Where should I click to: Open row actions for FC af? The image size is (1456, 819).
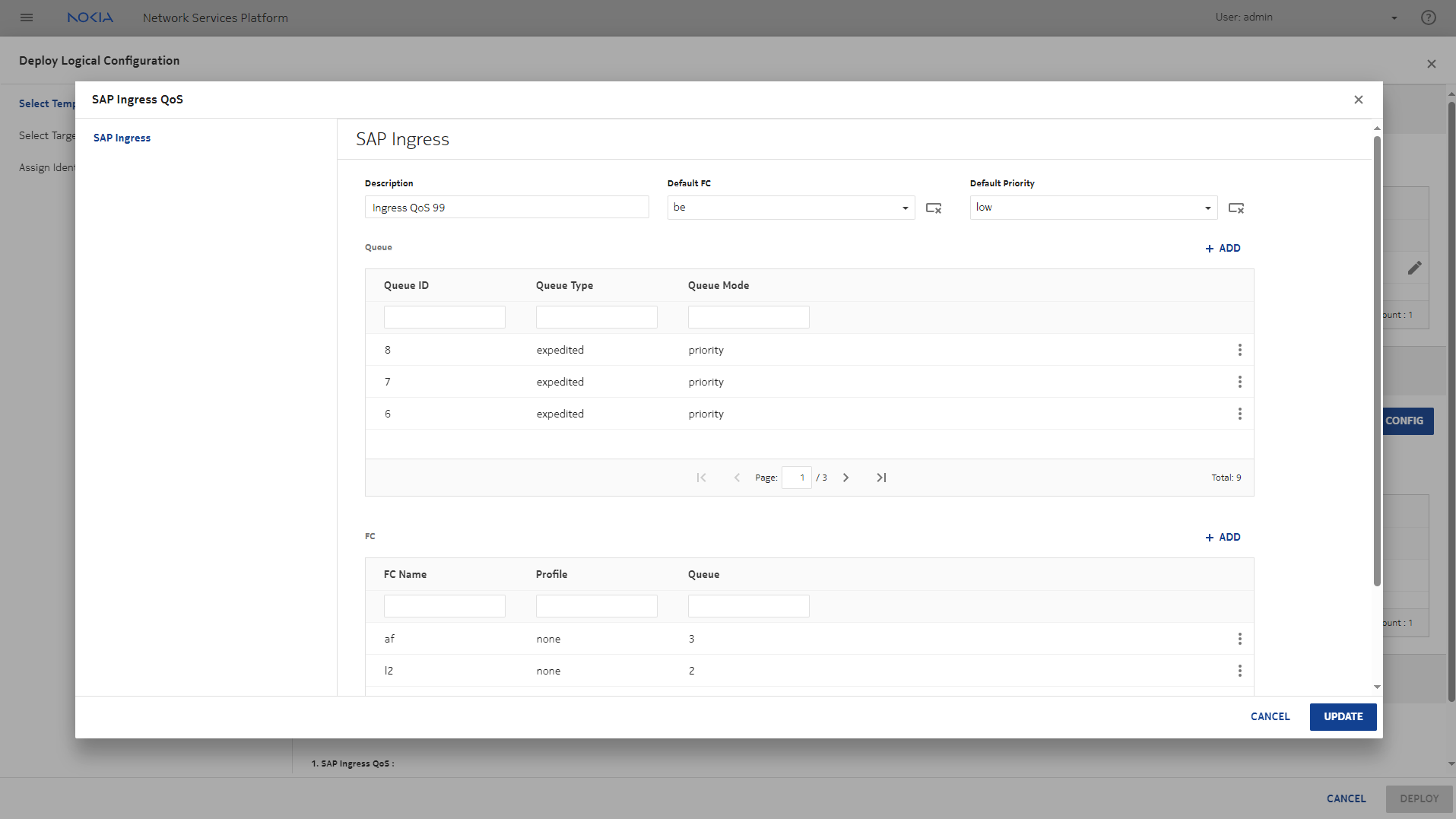[1239, 639]
